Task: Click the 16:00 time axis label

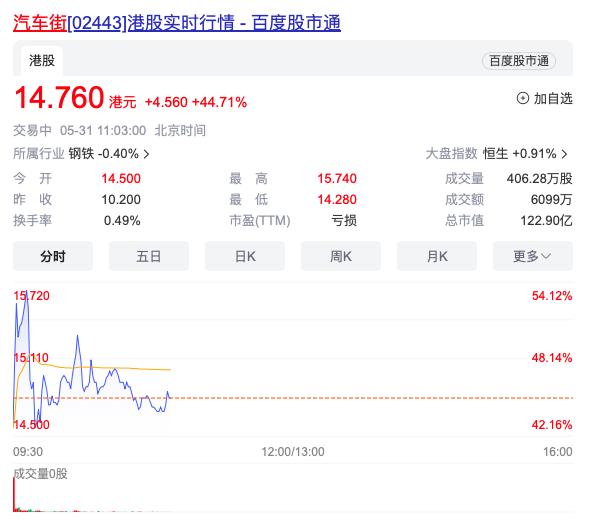Action: 558,452
